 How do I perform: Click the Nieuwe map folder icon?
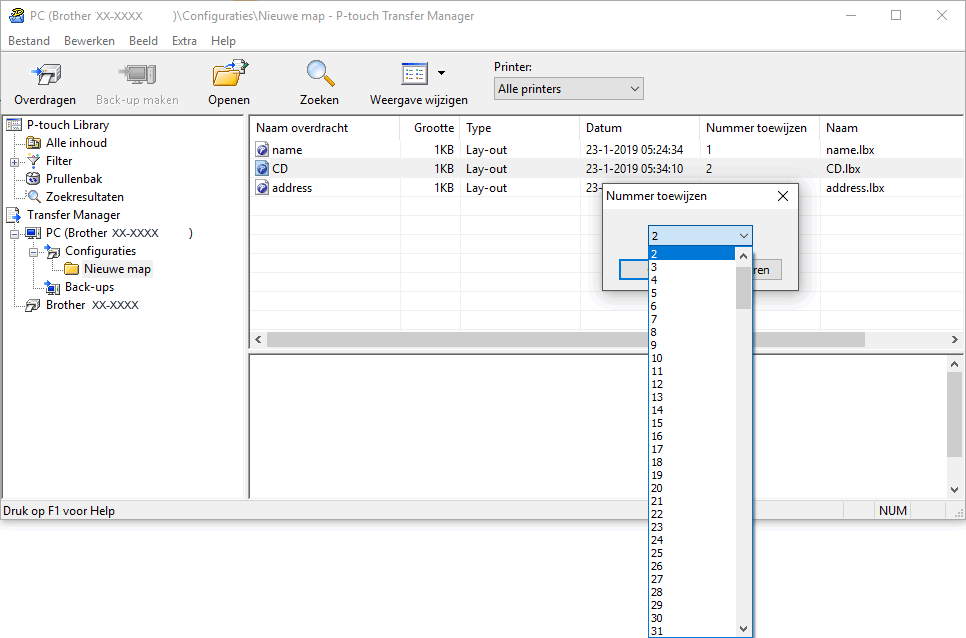[71, 269]
